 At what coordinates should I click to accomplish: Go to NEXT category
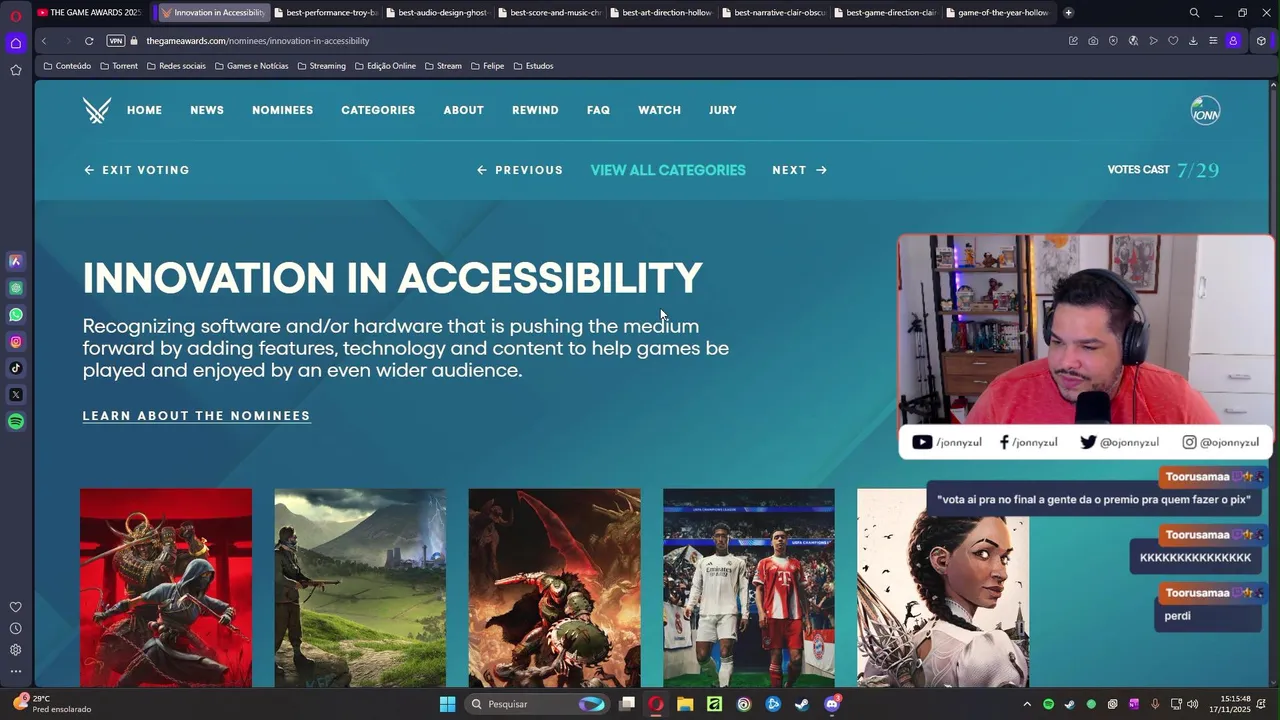(800, 170)
